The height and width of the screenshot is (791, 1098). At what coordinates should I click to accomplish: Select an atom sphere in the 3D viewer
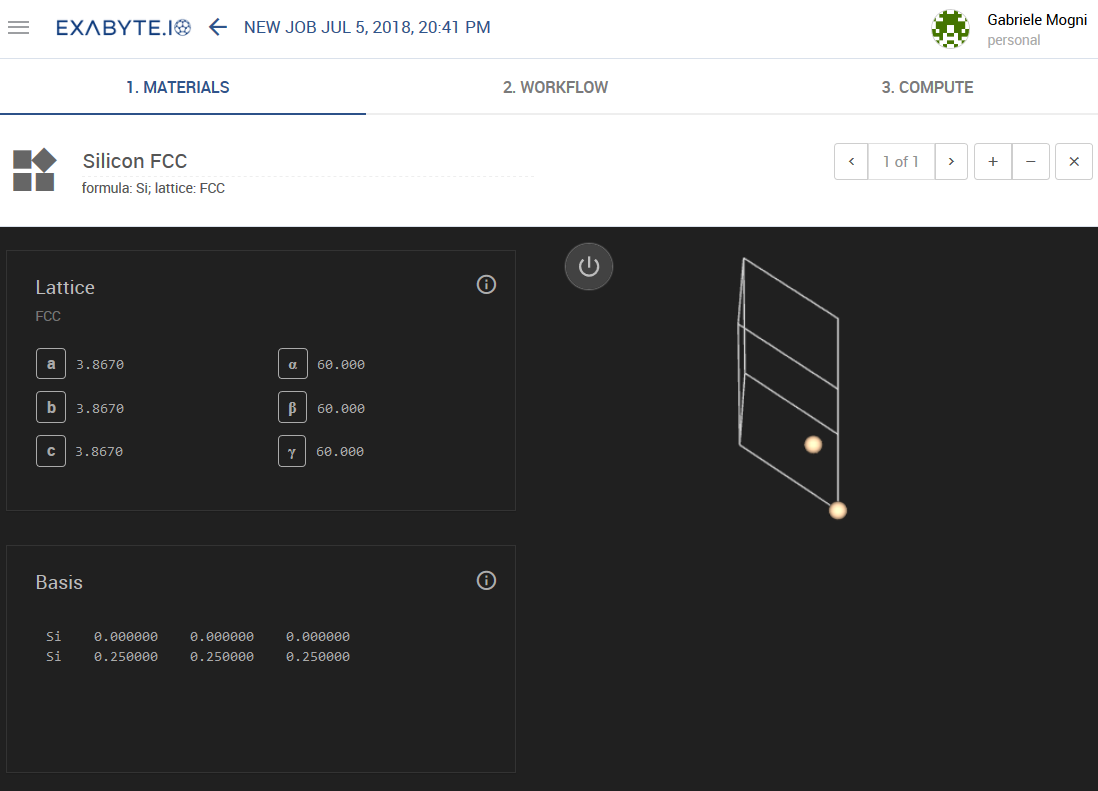tap(838, 510)
